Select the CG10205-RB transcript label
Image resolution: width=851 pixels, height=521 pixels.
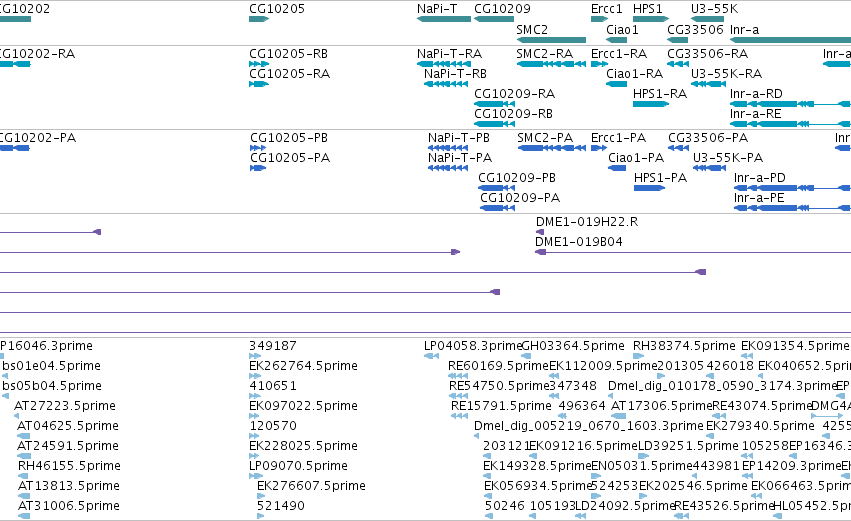pyautogui.click(x=288, y=54)
